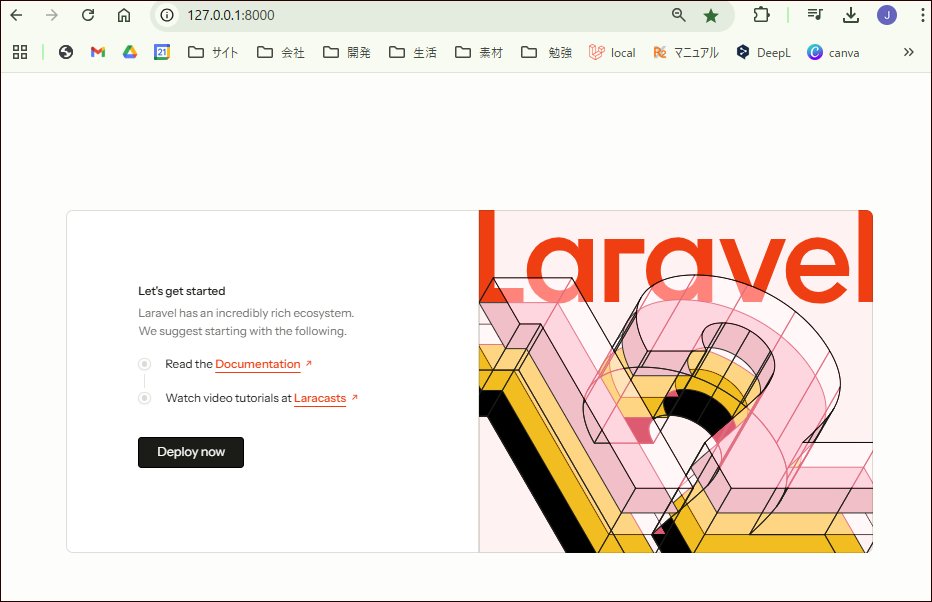Viewport: 932px width, 602px height.
Task: Open the マニュアル bookmark
Action: [685, 52]
